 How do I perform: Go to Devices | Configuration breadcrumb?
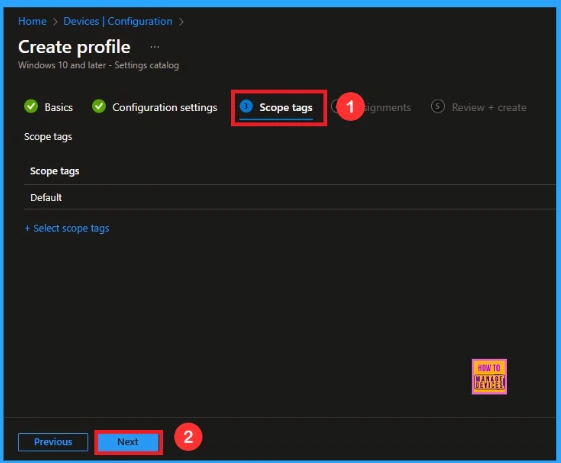tap(118, 21)
